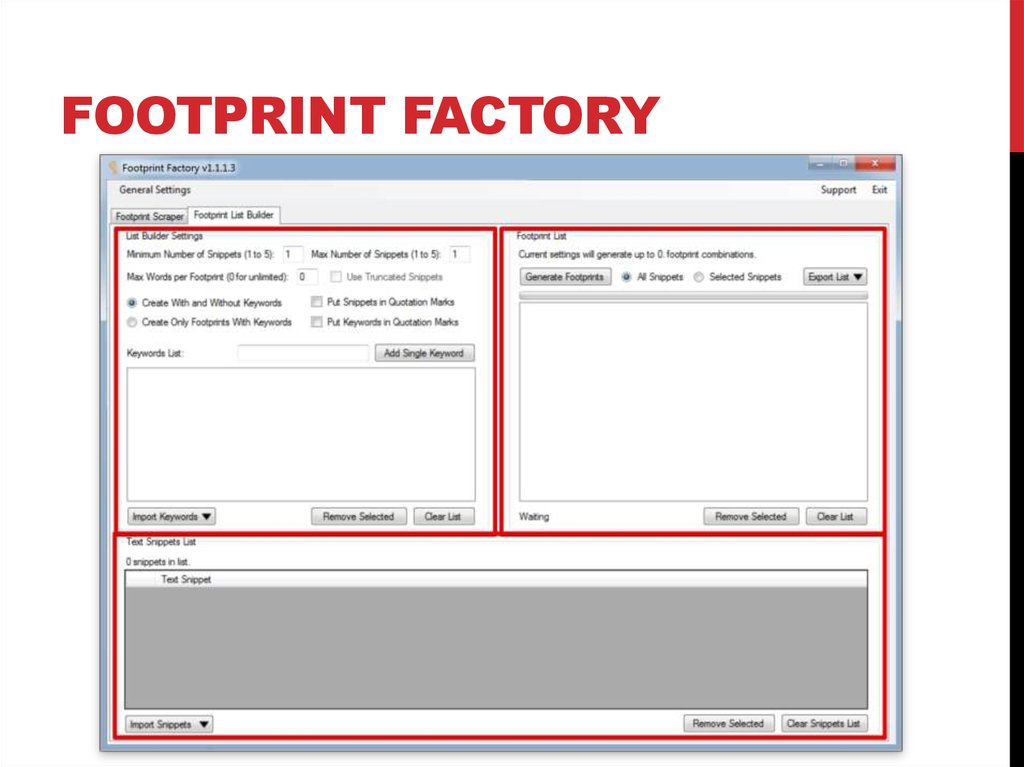Viewport: 1024px width, 767px height.
Task: Expand the Export List dropdown
Action: click(x=835, y=277)
